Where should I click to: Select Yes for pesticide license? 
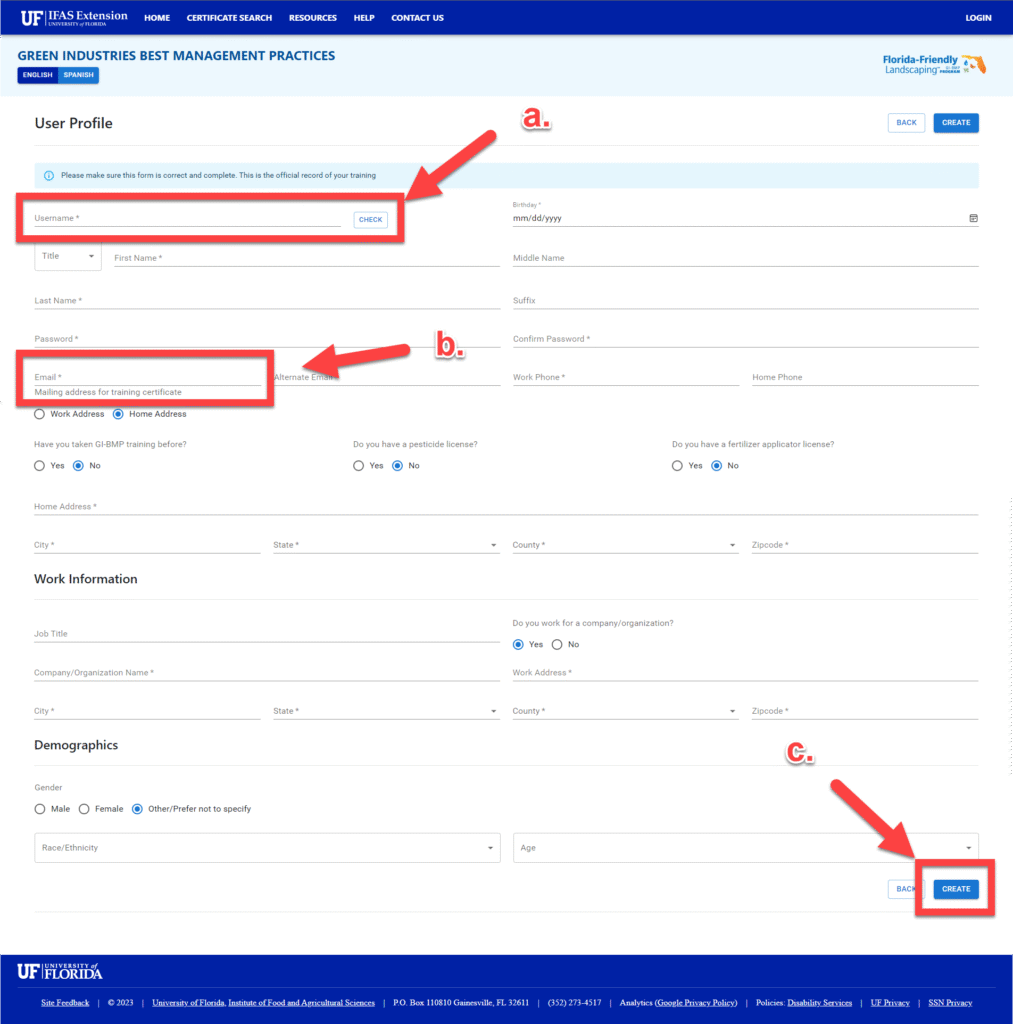359,466
